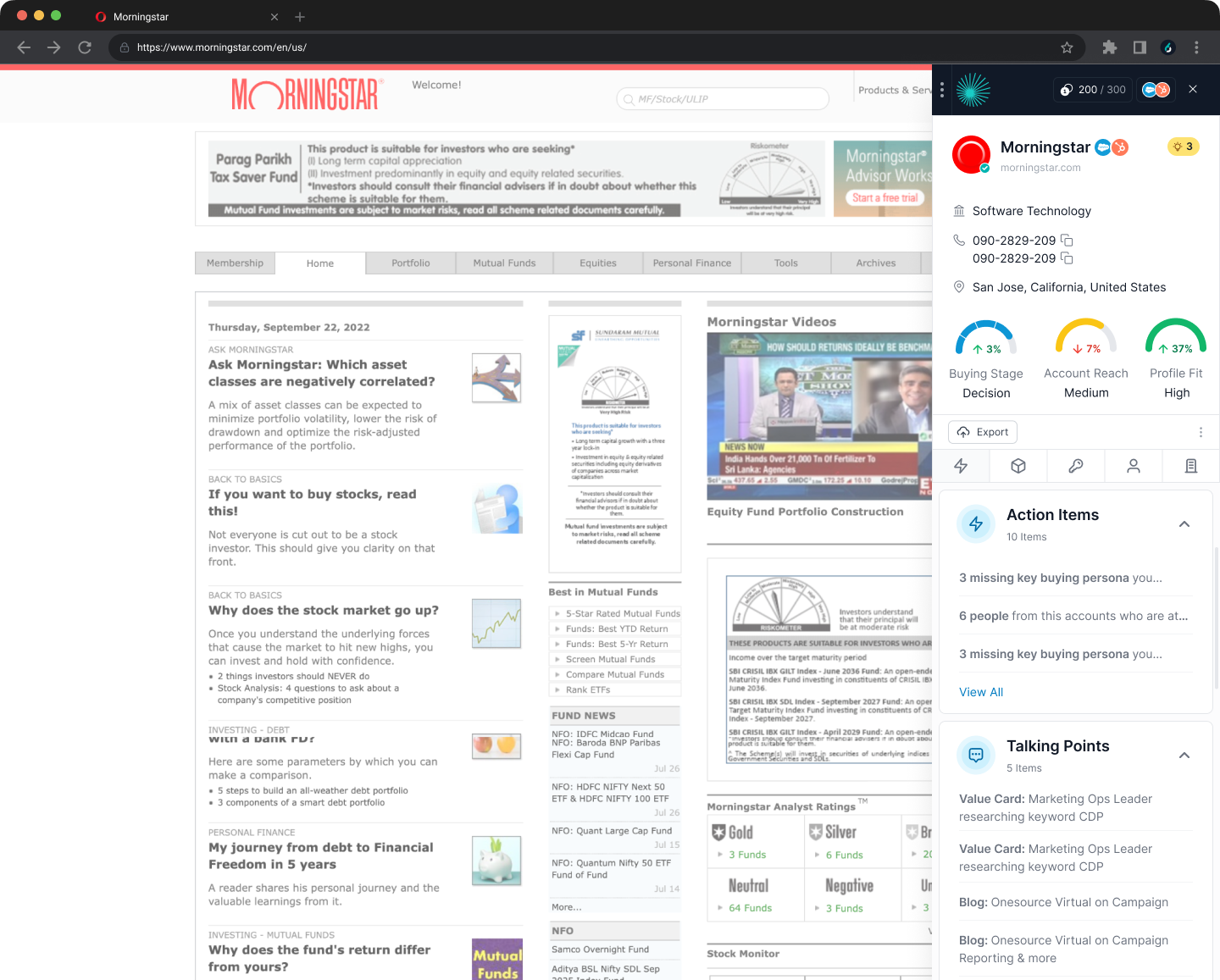Click the Morningstar website logo
This screenshot has width=1220, height=980.
click(x=307, y=94)
